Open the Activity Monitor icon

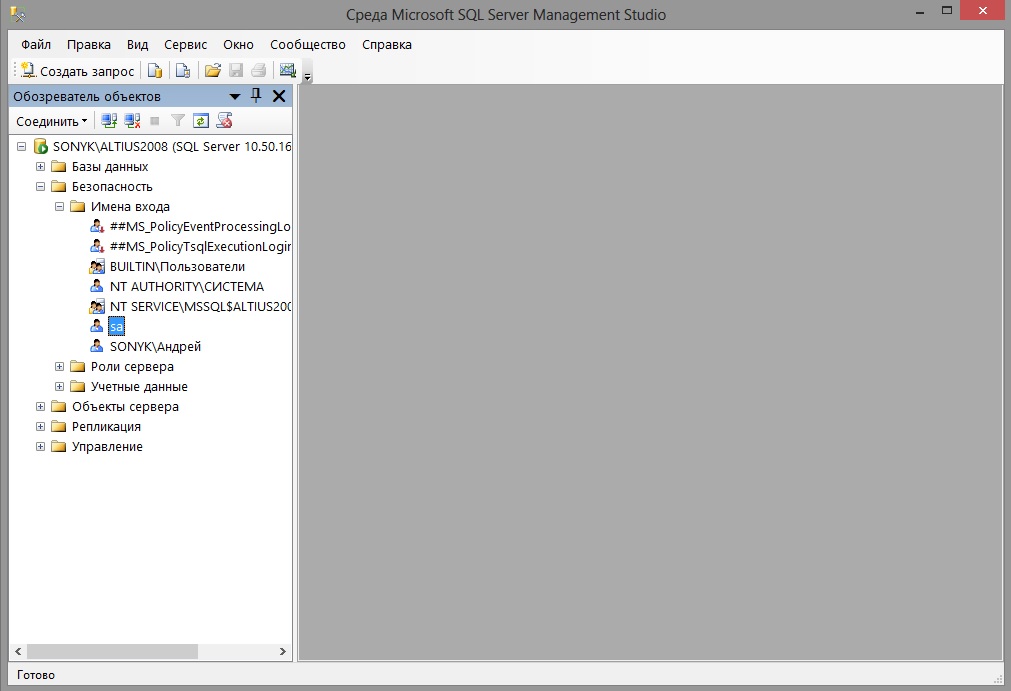pos(288,70)
